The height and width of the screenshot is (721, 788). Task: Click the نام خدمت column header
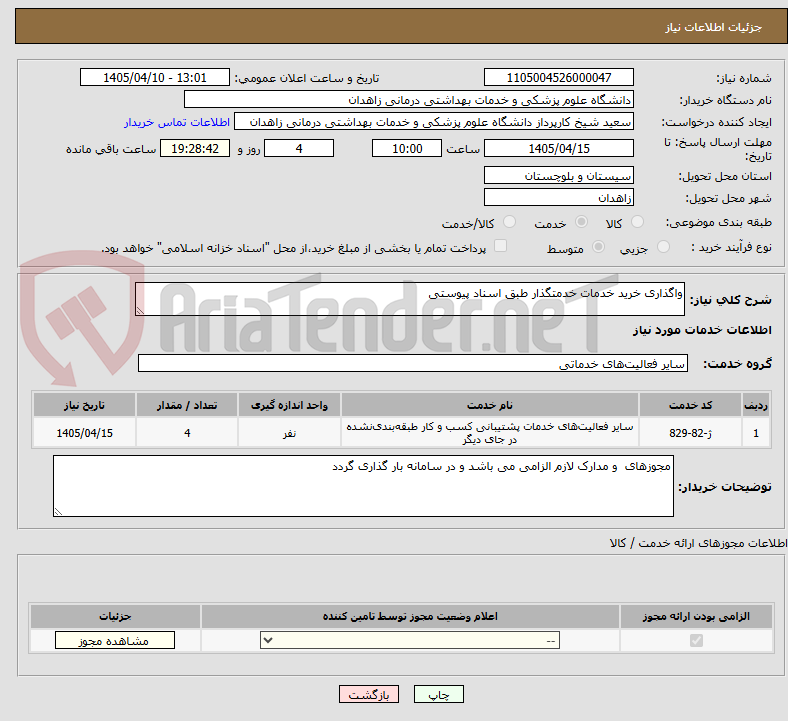click(x=489, y=405)
